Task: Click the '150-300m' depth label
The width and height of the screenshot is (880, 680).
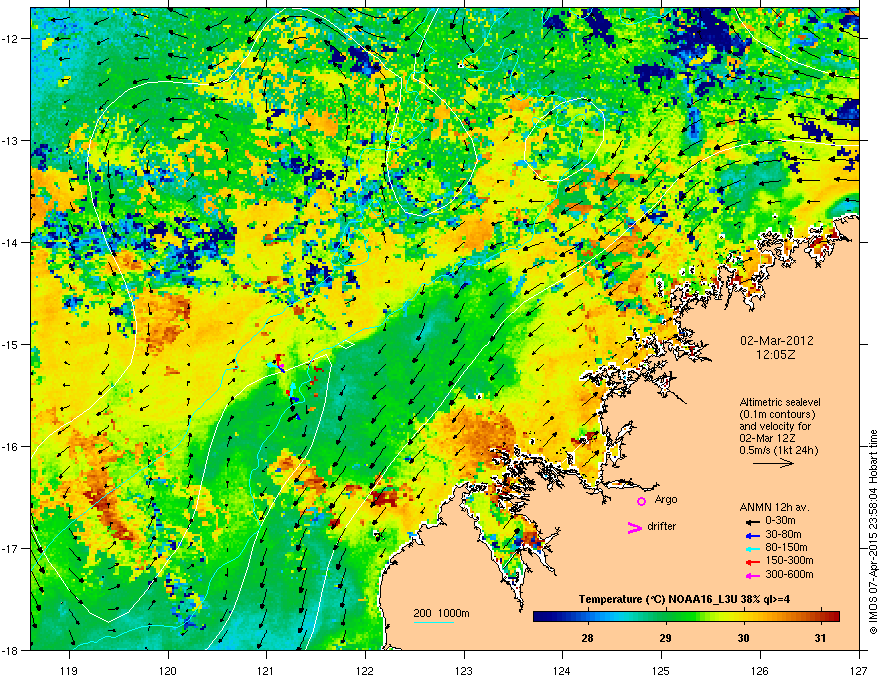Action: (x=789, y=560)
